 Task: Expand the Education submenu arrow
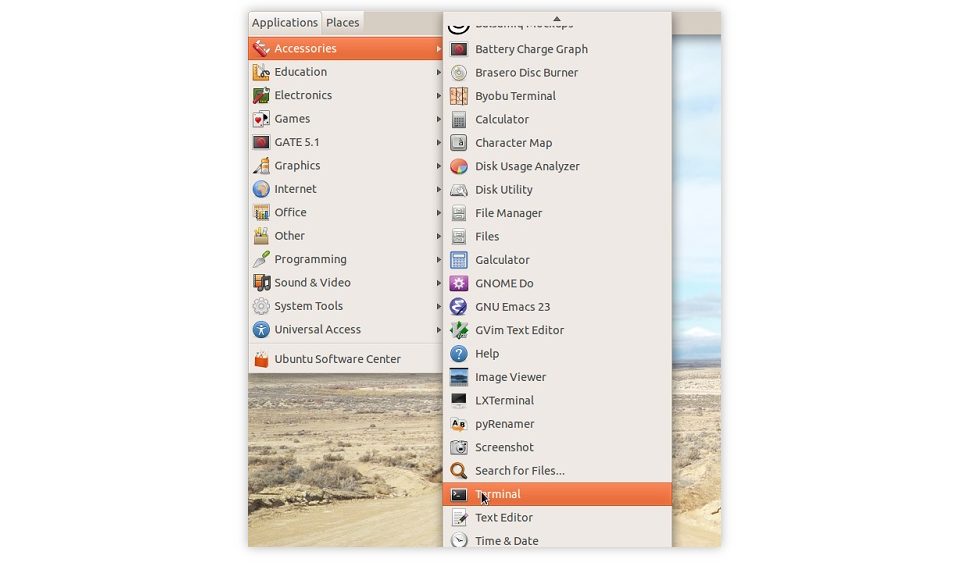(438, 72)
